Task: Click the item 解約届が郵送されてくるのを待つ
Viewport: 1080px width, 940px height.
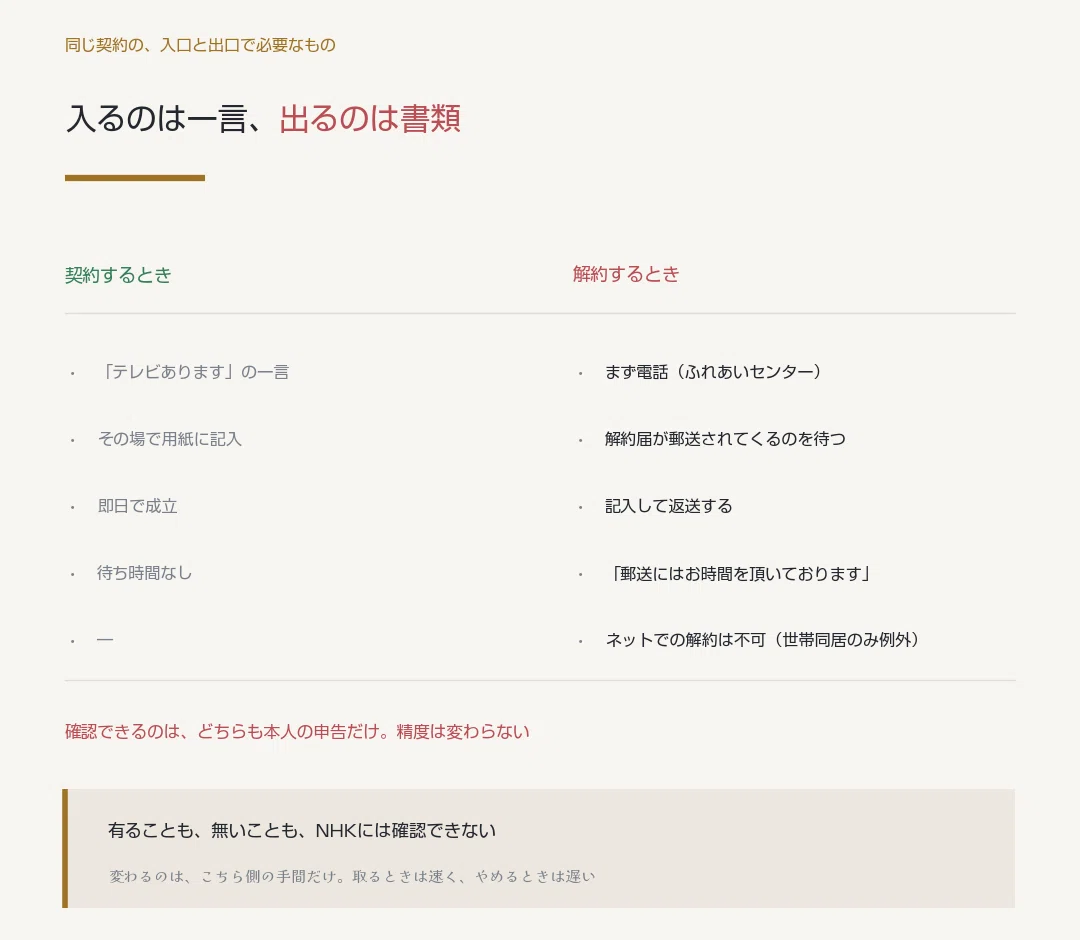Action: point(725,439)
